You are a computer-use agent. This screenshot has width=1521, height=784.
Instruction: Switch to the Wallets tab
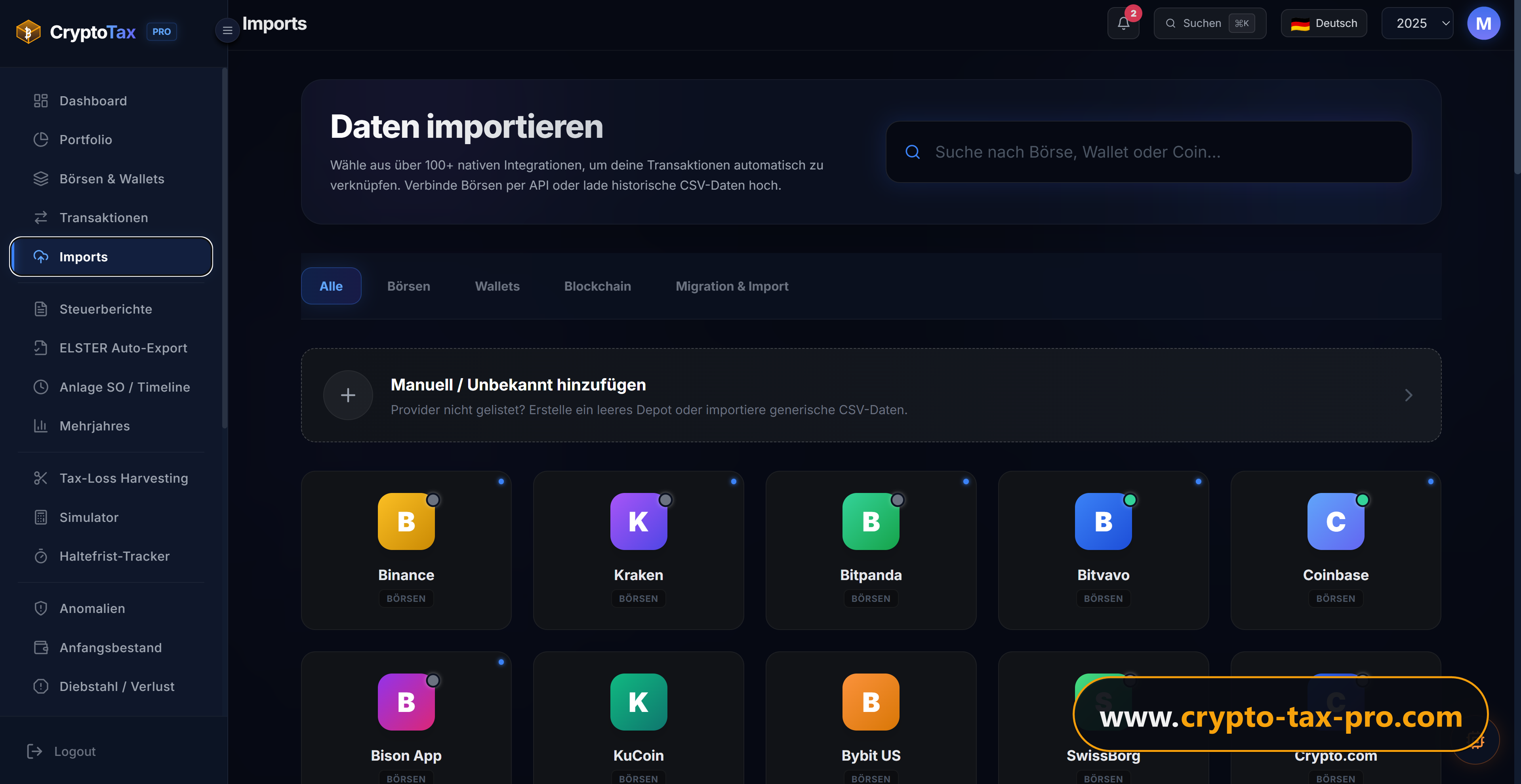497,286
